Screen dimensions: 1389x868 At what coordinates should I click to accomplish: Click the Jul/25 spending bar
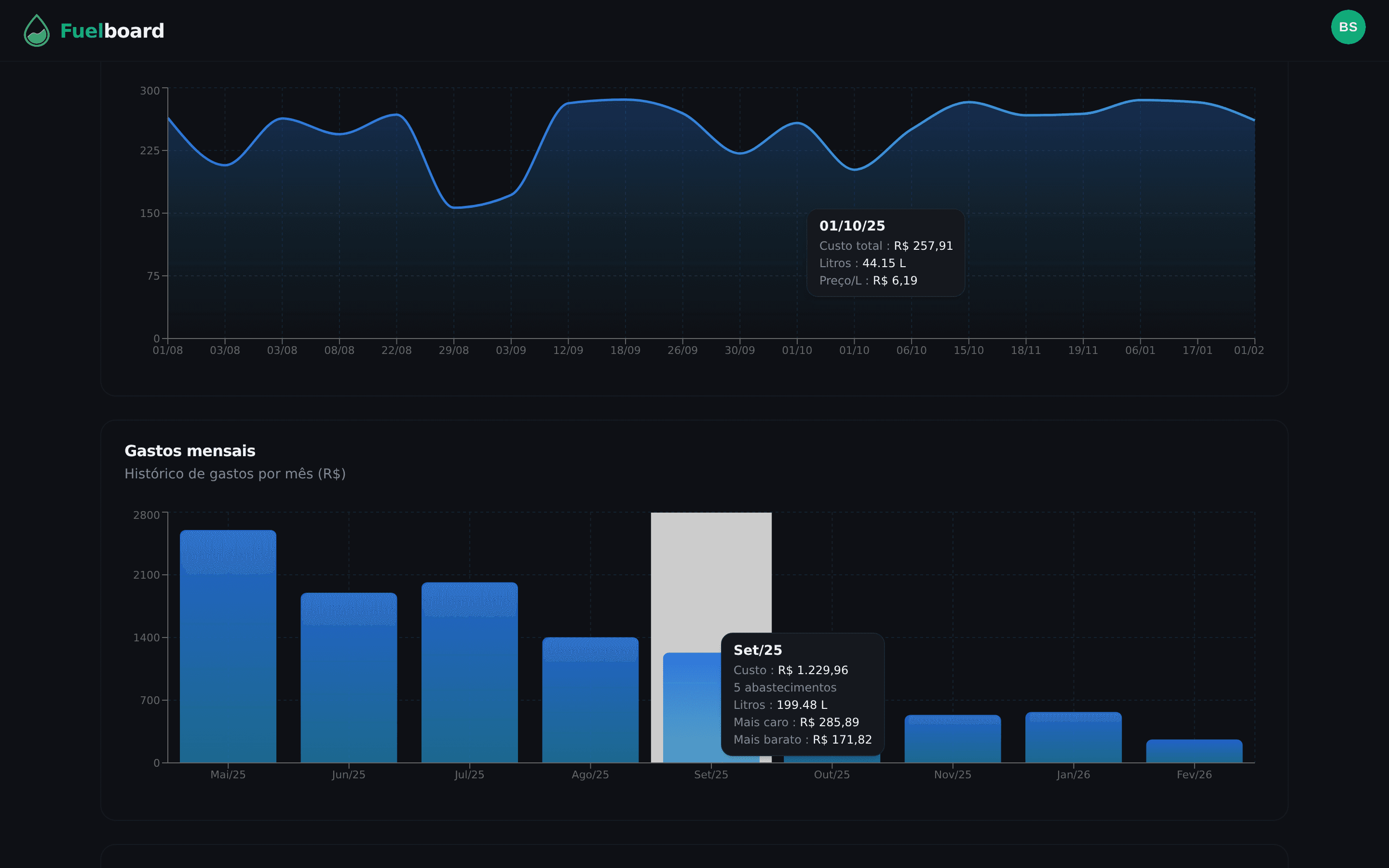pos(469,672)
